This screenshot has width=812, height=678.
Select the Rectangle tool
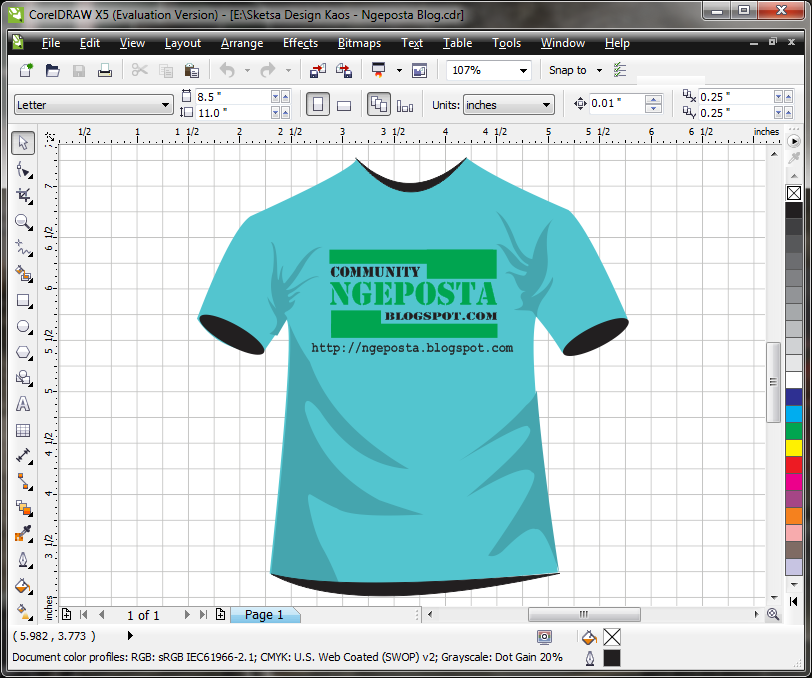[x=23, y=300]
